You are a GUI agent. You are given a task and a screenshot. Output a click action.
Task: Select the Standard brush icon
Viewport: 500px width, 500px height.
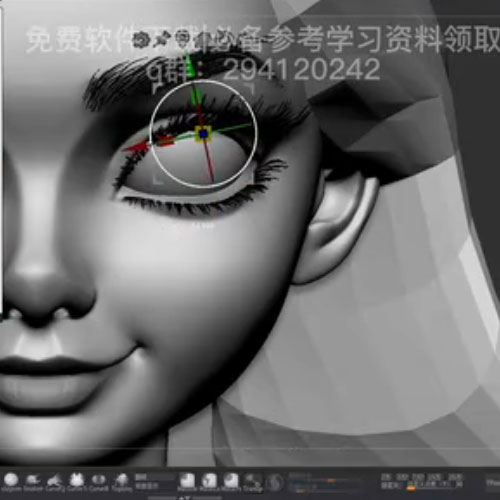click(x=33, y=480)
